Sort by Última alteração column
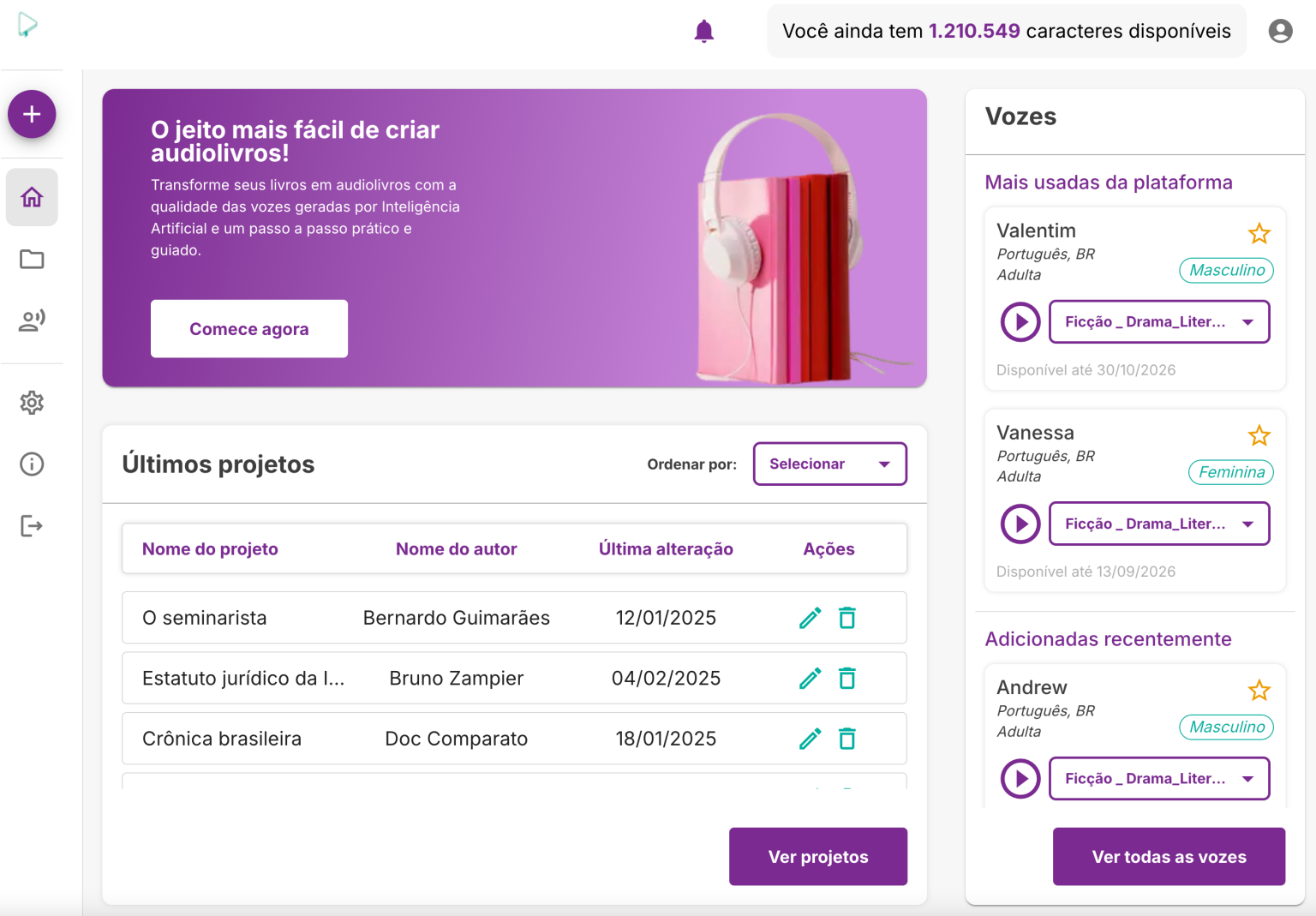The image size is (1316, 916). pos(666,548)
